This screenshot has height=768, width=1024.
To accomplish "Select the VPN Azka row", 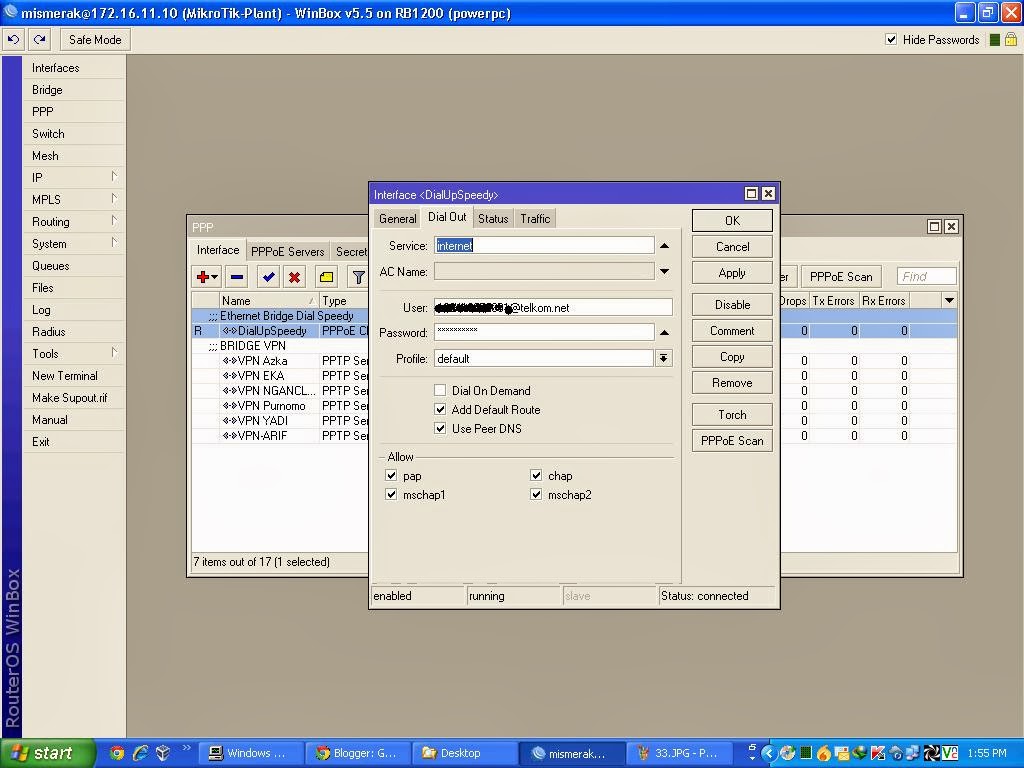I will (x=280, y=360).
